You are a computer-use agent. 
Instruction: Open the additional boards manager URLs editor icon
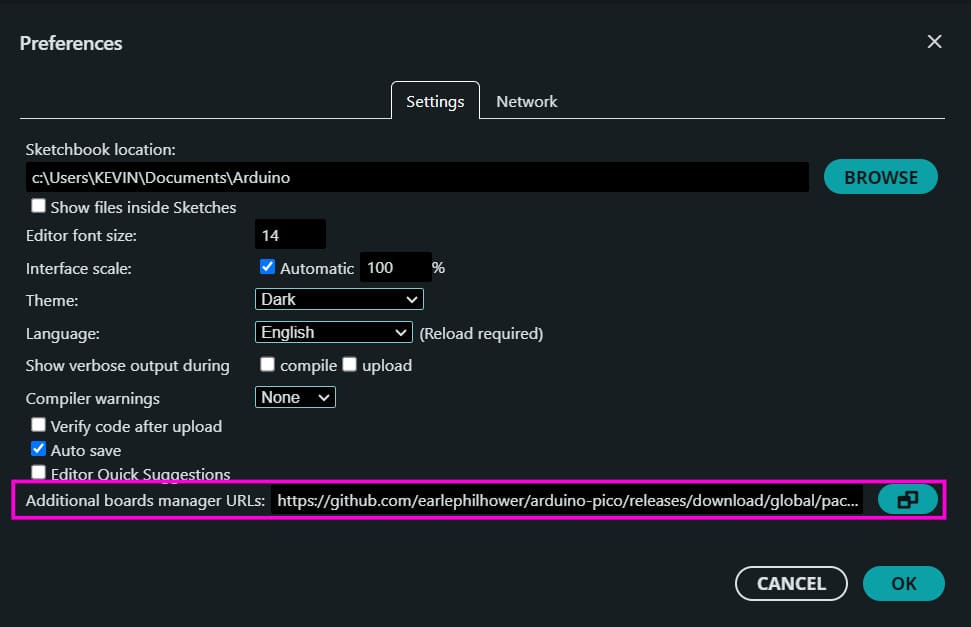click(907, 499)
